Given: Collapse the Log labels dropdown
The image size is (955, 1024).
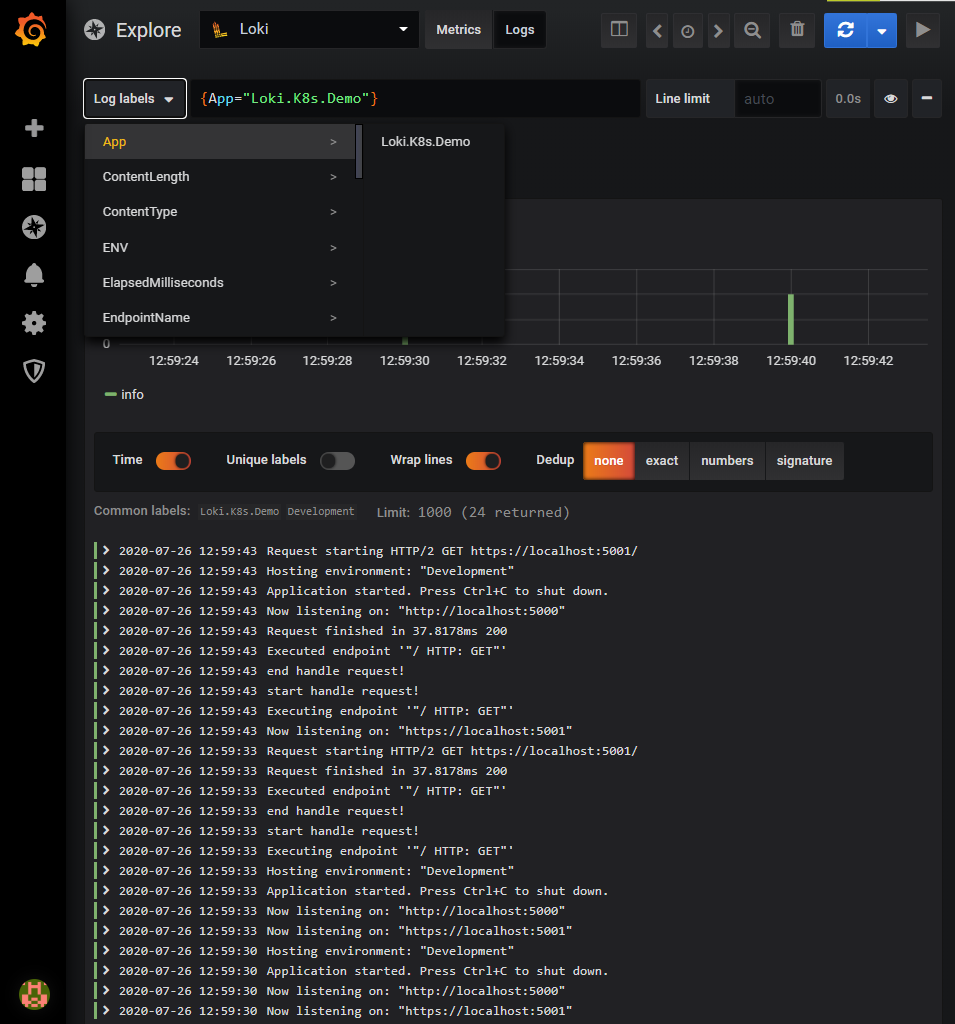Looking at the screenshot, I should pyautogui.click(x=134, y=99).
